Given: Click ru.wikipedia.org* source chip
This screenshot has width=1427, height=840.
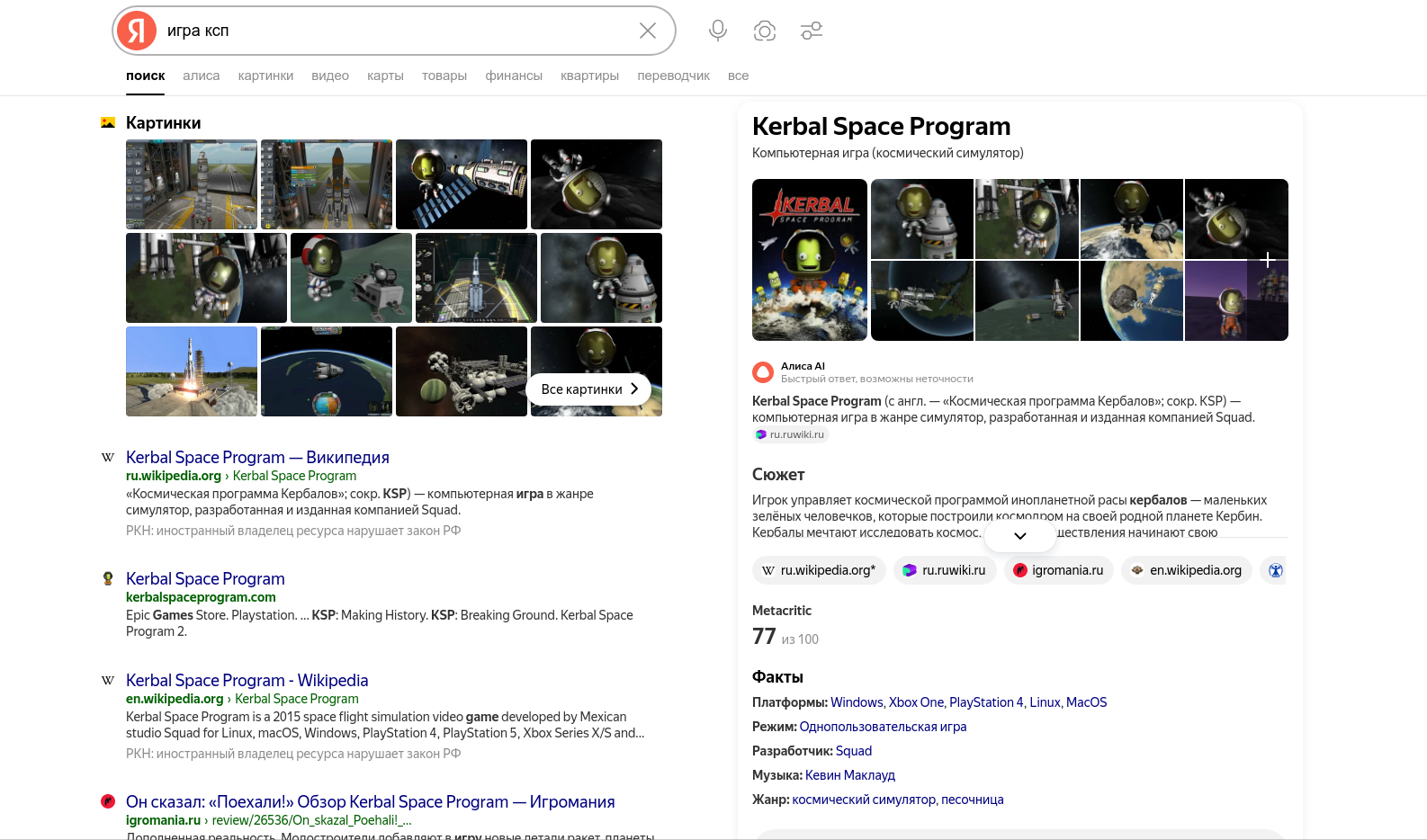Looking at the screenshot, I should point(819,570).
